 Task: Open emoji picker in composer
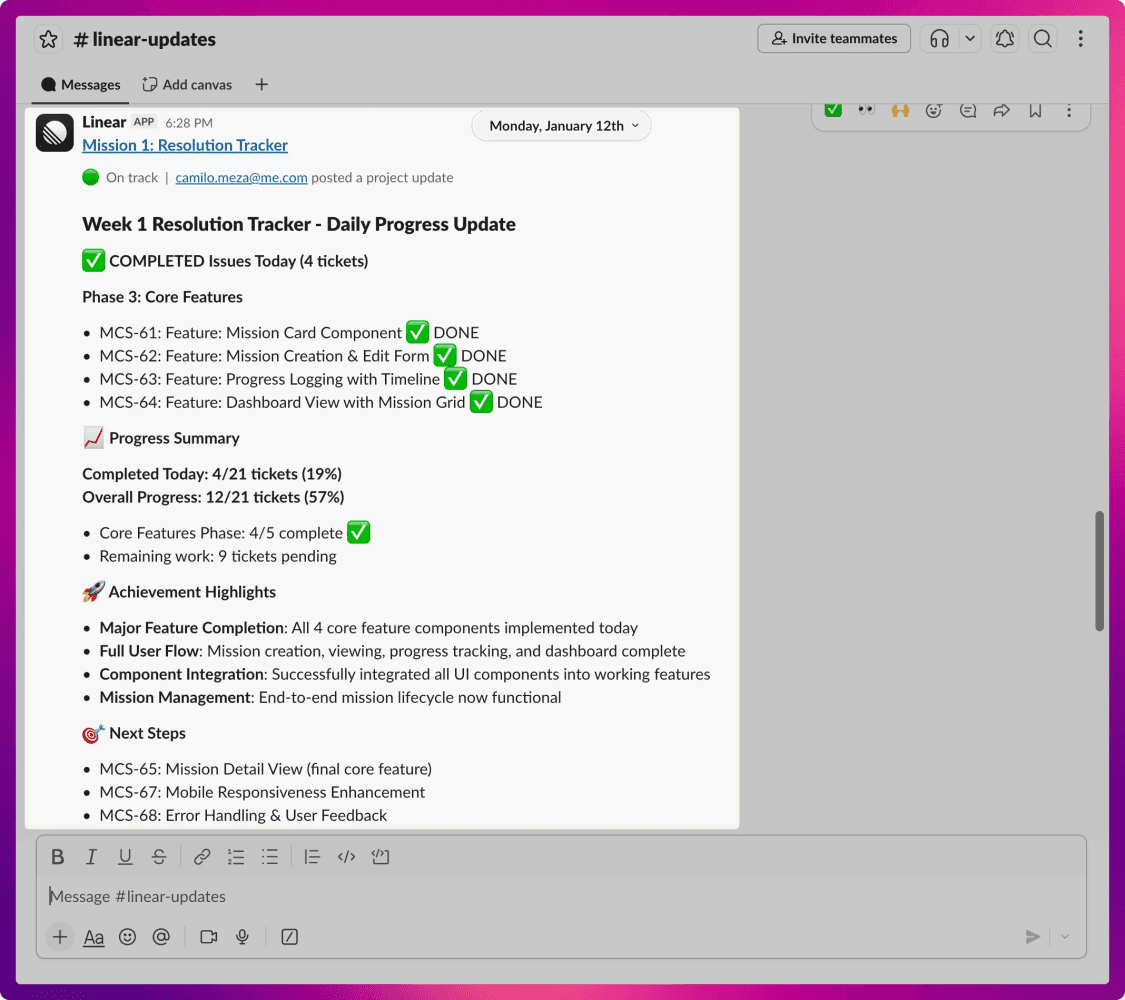tap(128, 937)
